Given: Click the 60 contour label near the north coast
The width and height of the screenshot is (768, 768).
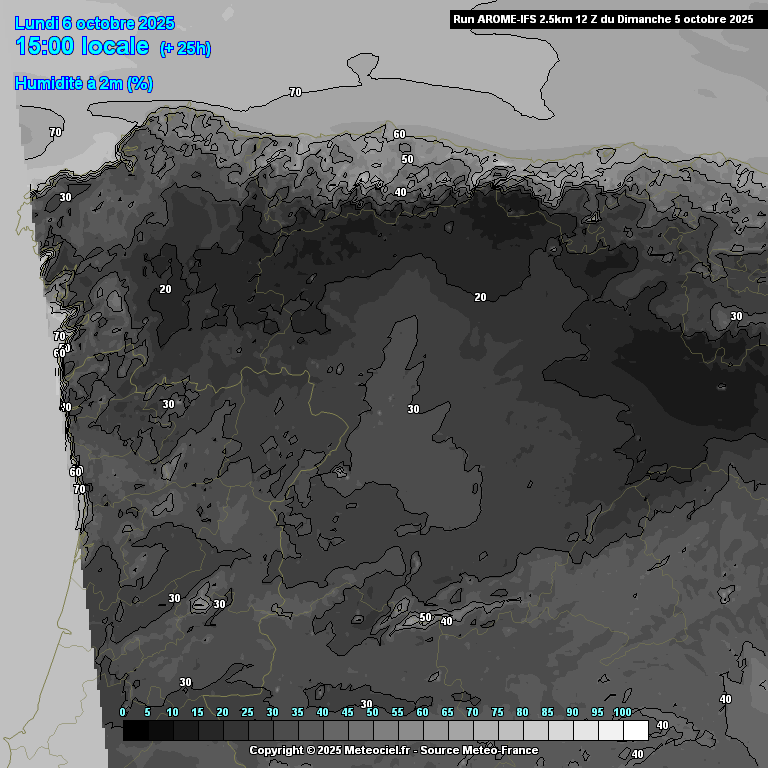Looking at the screenshot, I should pos(399,134).
